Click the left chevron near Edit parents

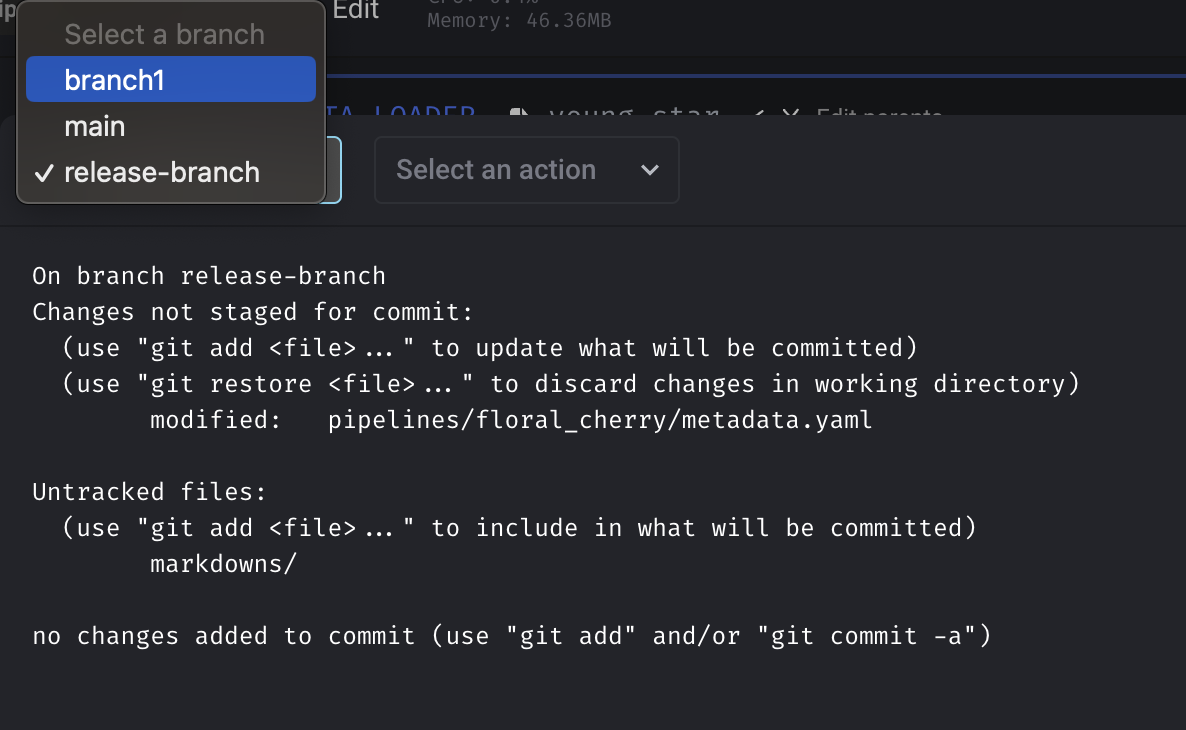click(x=759, y=113)
